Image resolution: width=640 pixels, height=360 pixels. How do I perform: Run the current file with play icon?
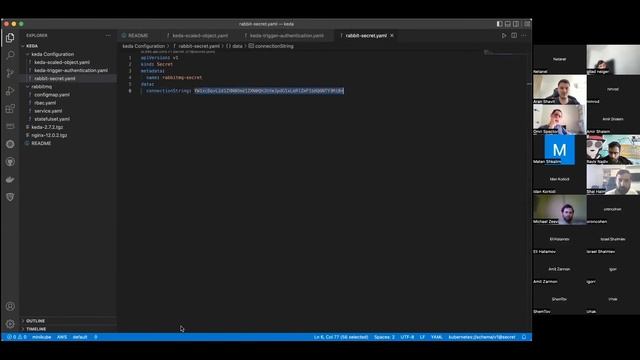[x=504, y=36]
